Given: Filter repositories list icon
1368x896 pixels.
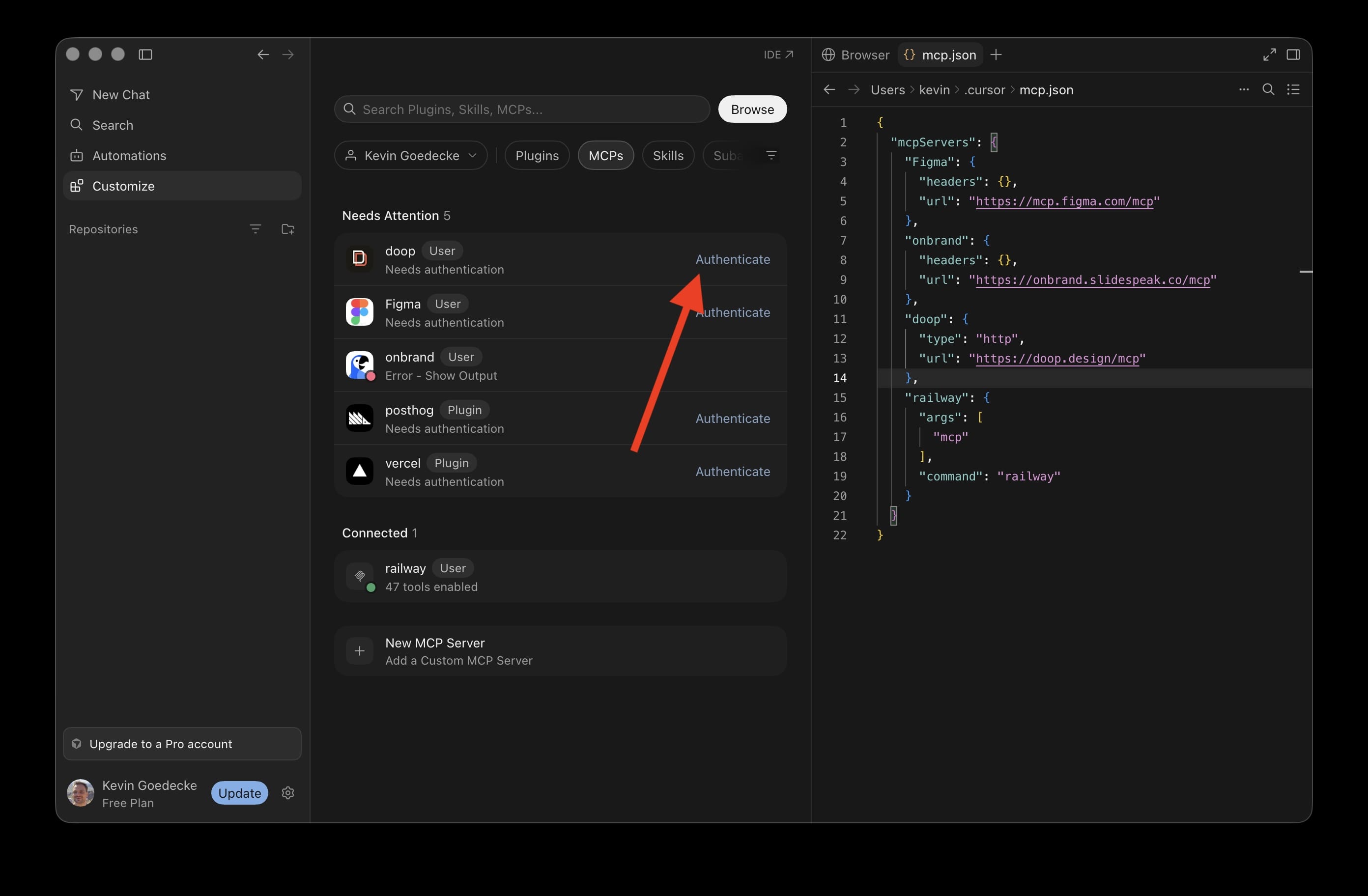Looking at the screenshot, I should pyautogui.click(x=255, y=229).
